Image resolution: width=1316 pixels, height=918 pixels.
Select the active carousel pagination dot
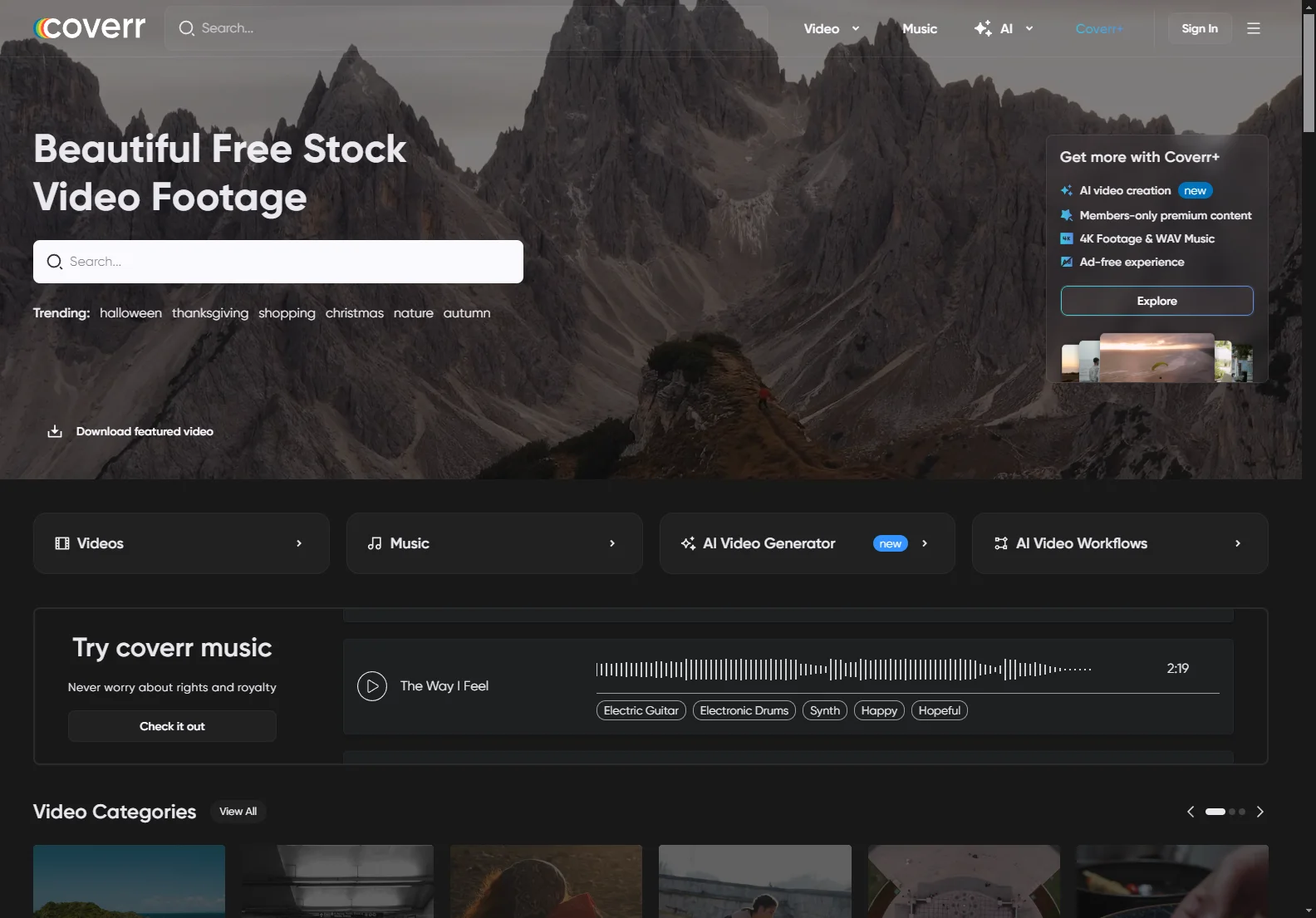(1215, 812)
